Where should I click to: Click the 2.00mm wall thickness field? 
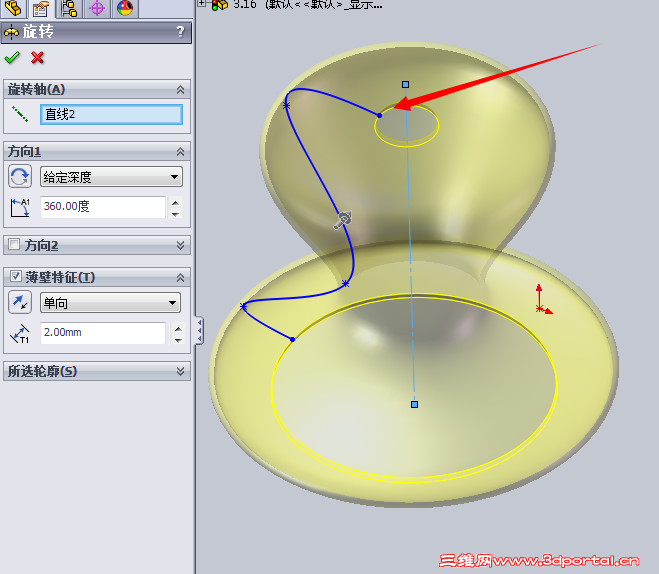(103, 333)
